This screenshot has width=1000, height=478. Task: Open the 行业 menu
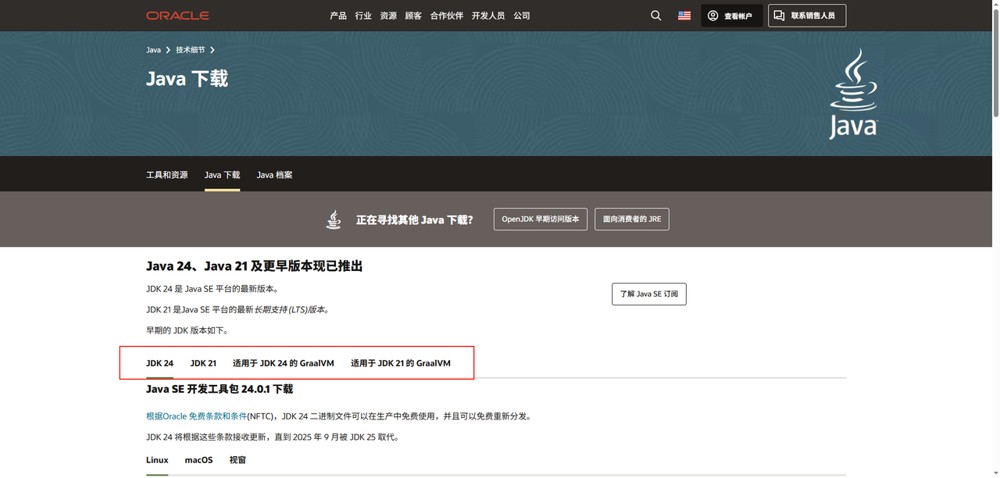(363, 15)
